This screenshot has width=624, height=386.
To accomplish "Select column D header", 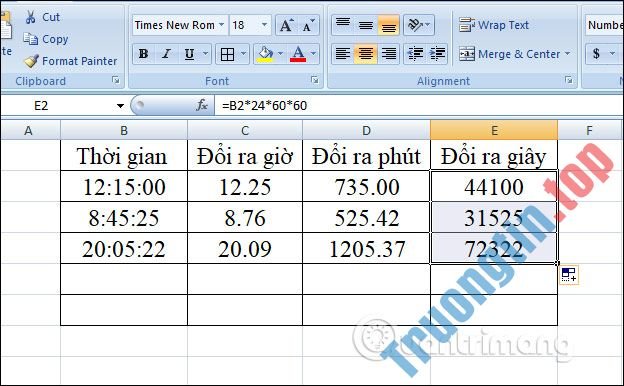I will click(x=367, y=131).
